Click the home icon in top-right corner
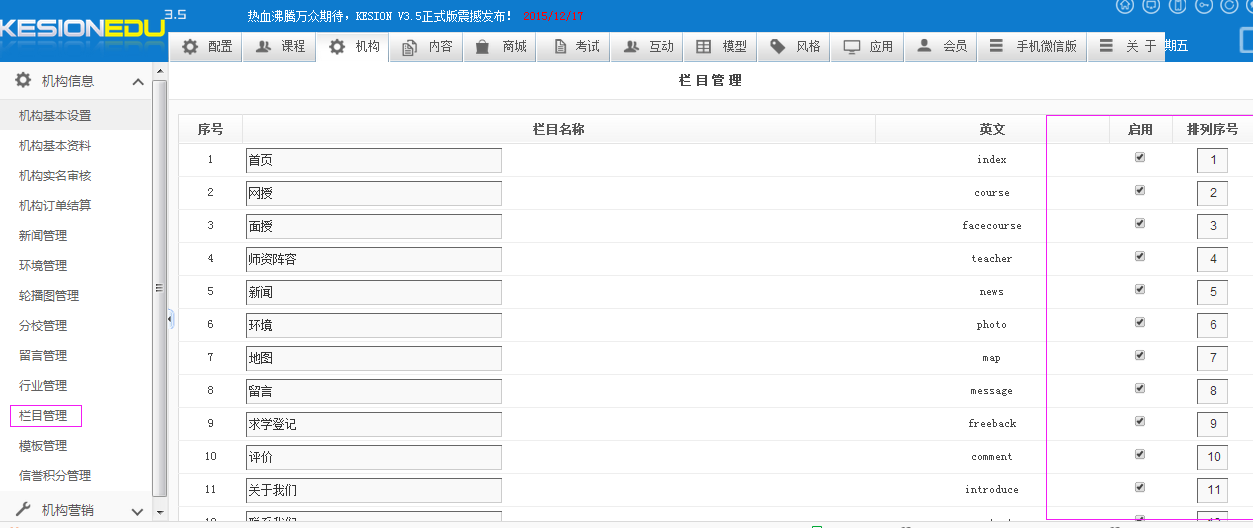This screenshot has height=528, width=1253. click(1125, 5)
